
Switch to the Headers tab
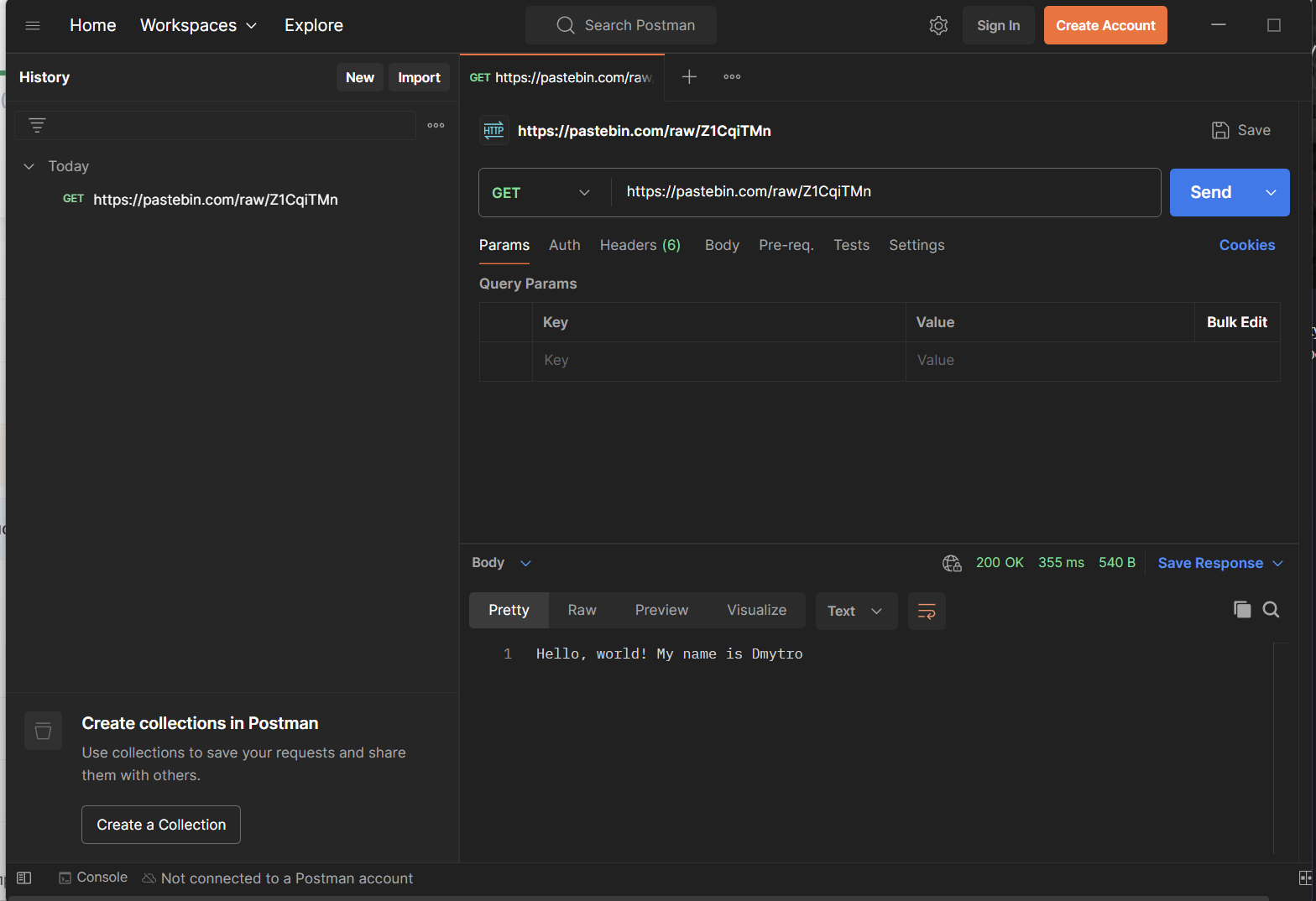(x=640, y=245)
